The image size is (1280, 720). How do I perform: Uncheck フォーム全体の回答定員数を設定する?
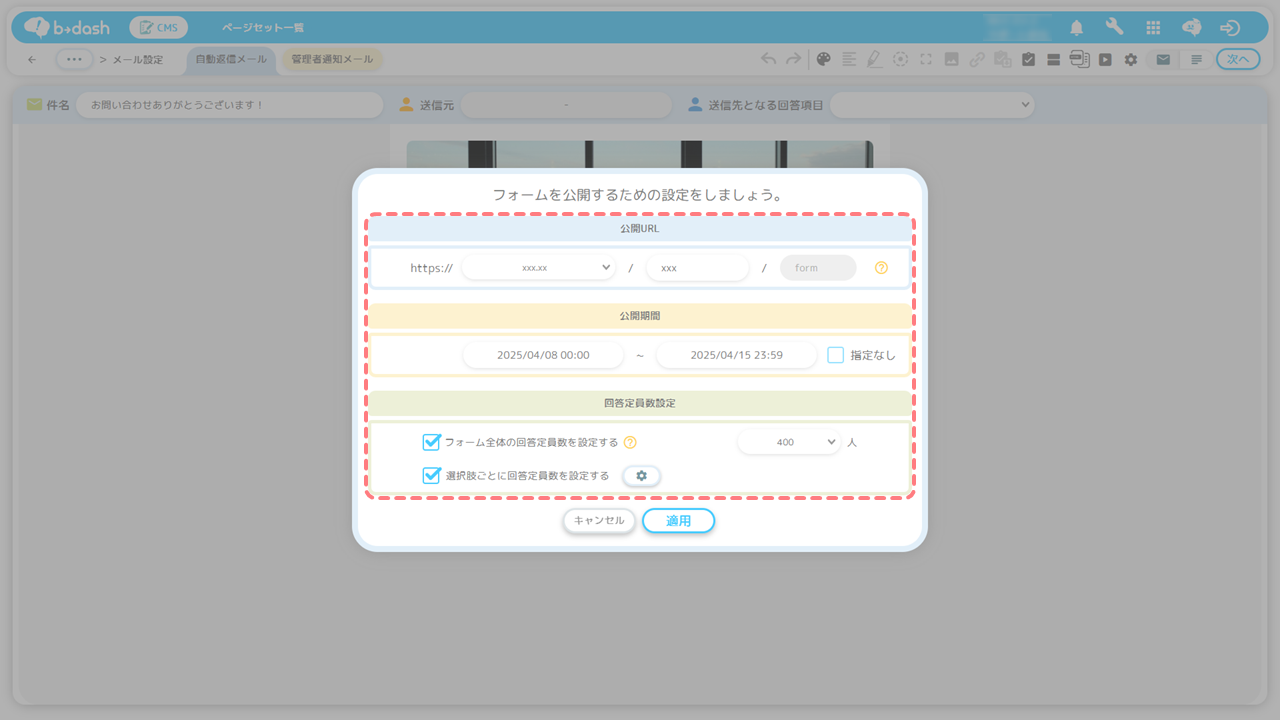[x=431, y=442]
